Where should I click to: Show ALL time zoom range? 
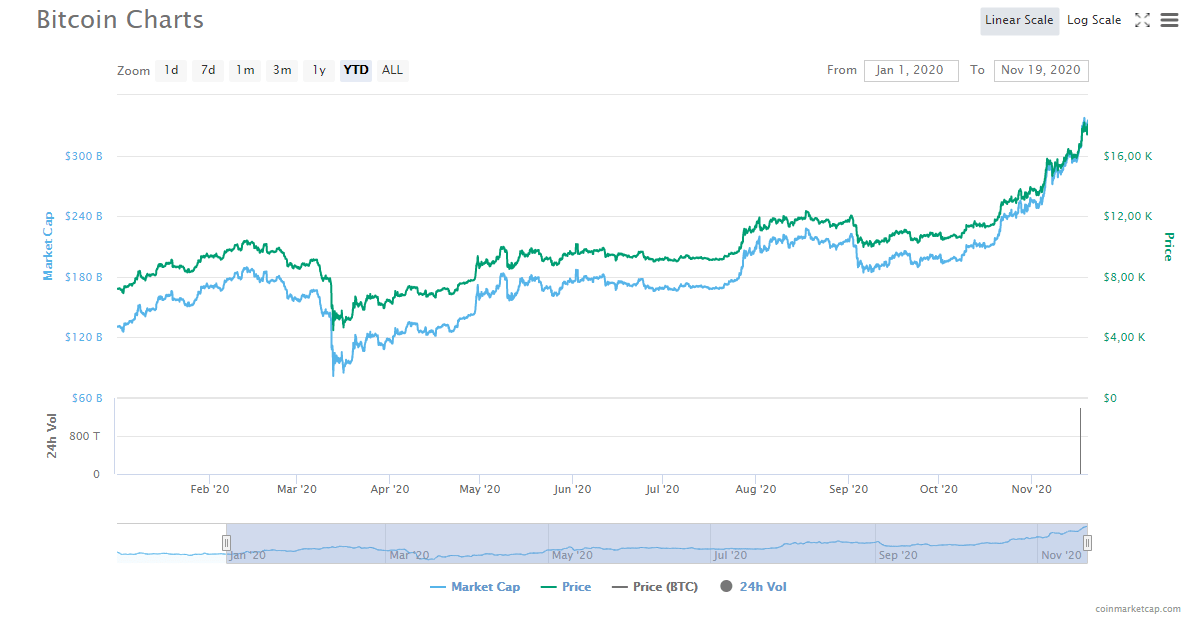pos(392,70)
